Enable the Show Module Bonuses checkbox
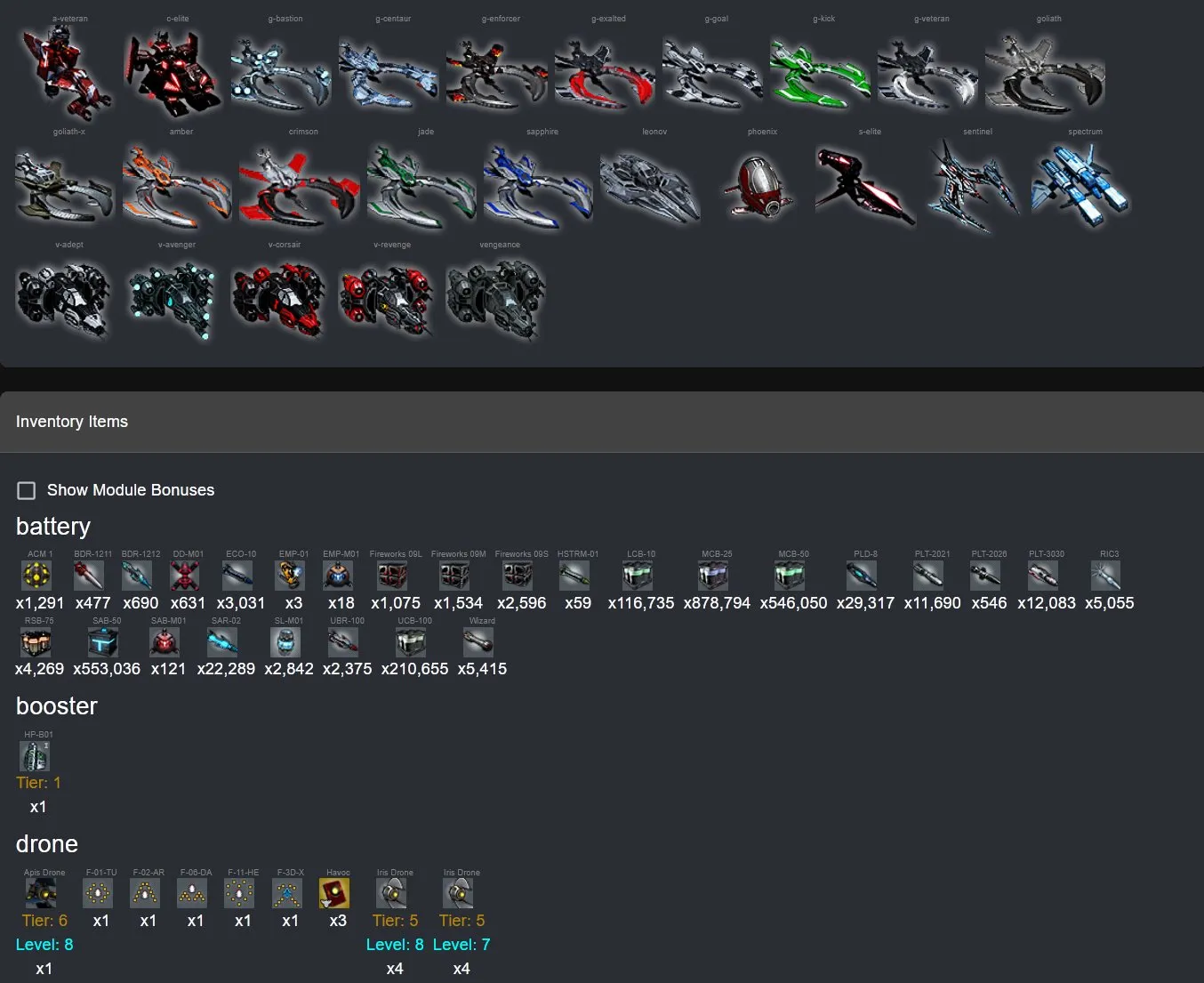This screenshot has height=983, width=1204. 27,490
